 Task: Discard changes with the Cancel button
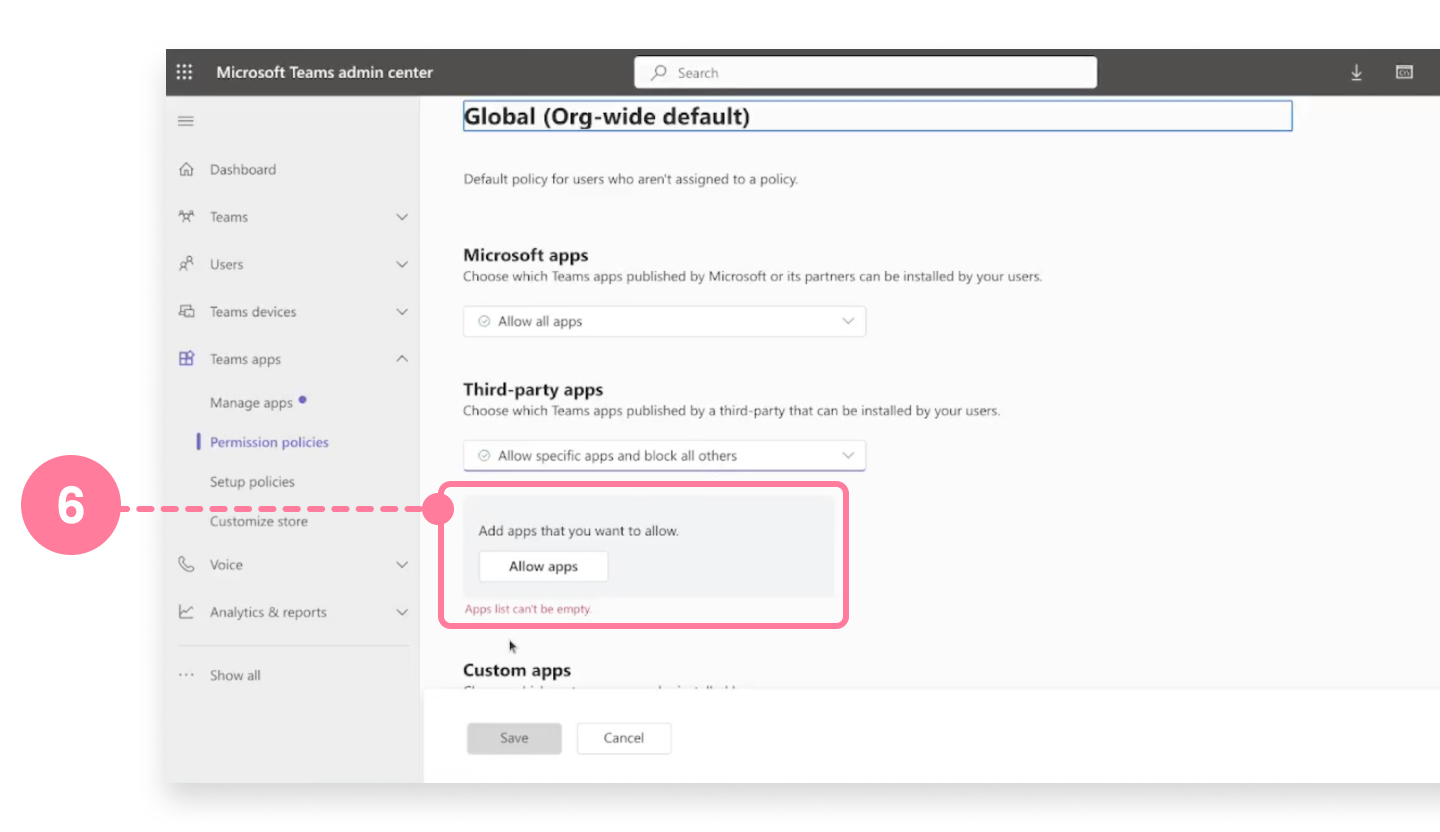(x=623, y=738)
